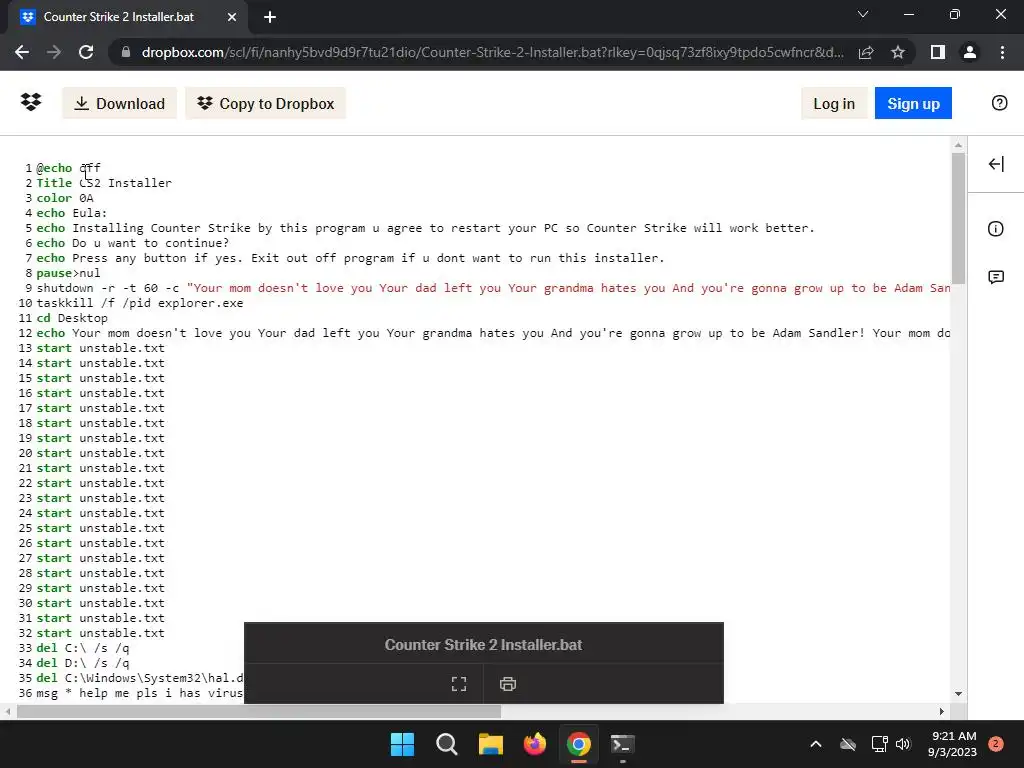Click 'Title CS2 Installer' code line

click(x=104, y=183)
